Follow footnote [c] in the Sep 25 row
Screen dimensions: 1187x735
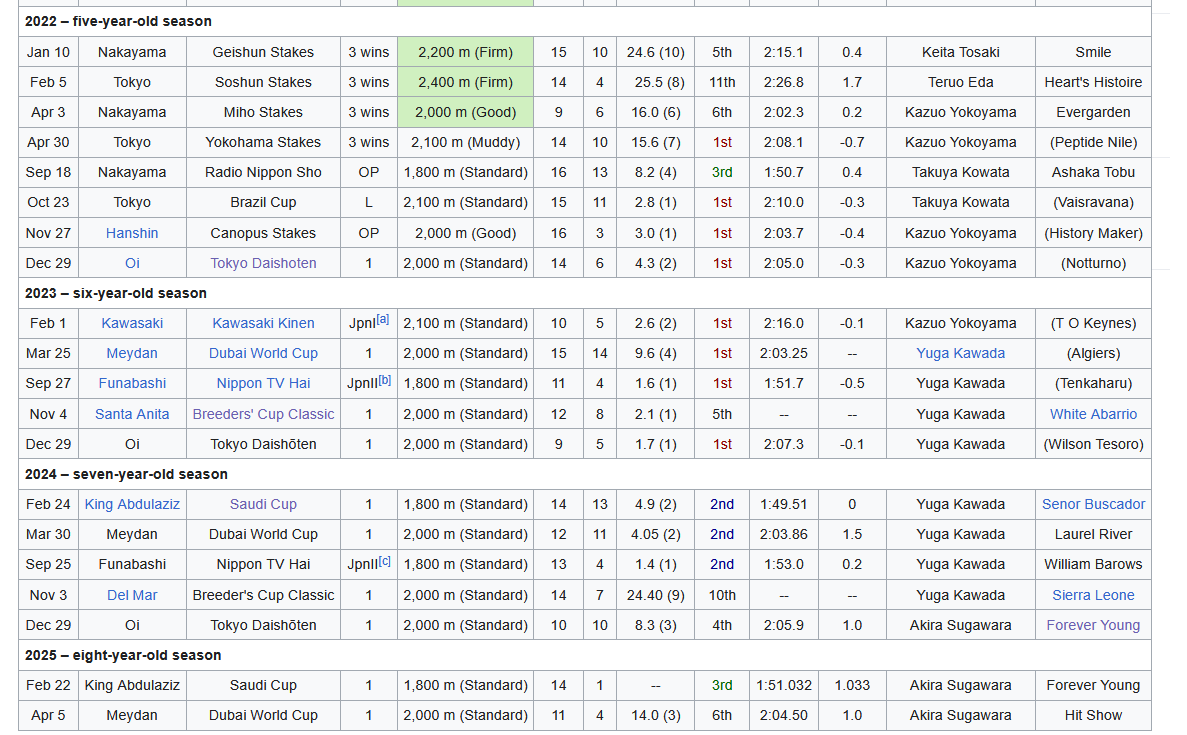(x=385, y=561)
